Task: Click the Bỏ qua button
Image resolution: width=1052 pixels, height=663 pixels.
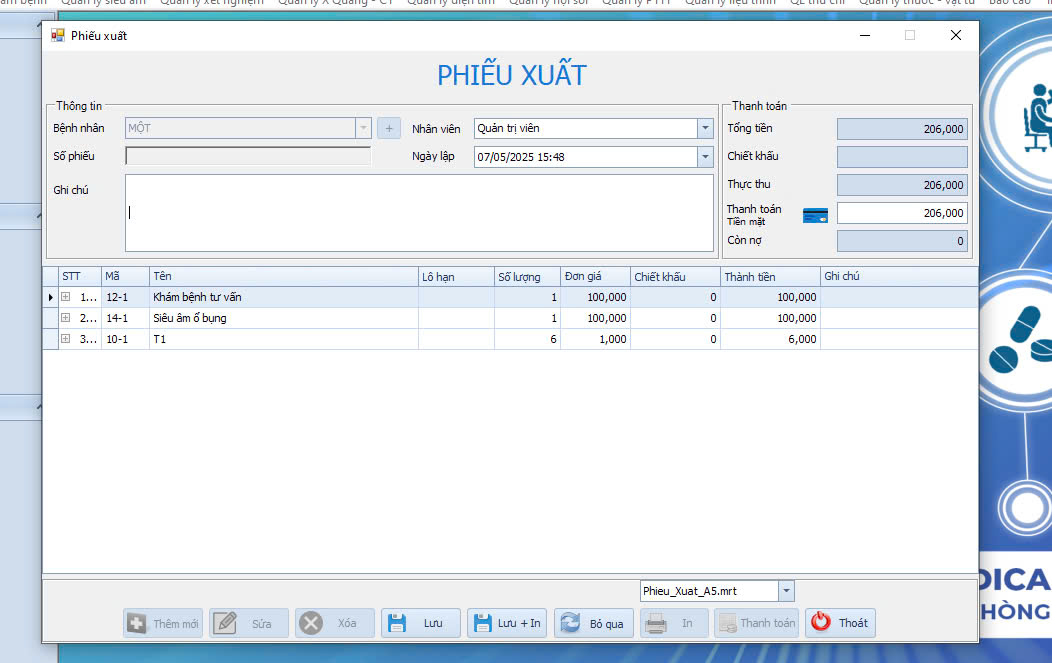Action: point(594,623)
